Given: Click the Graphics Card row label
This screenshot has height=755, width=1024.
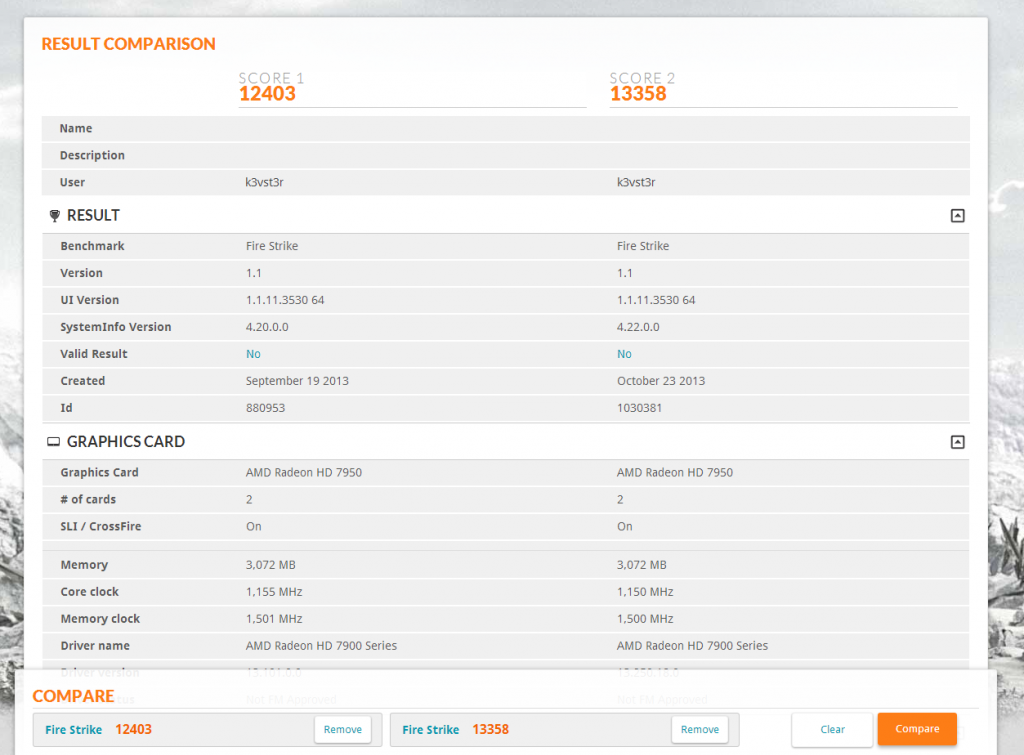Looking at the screenshot, I should point(99,473).
